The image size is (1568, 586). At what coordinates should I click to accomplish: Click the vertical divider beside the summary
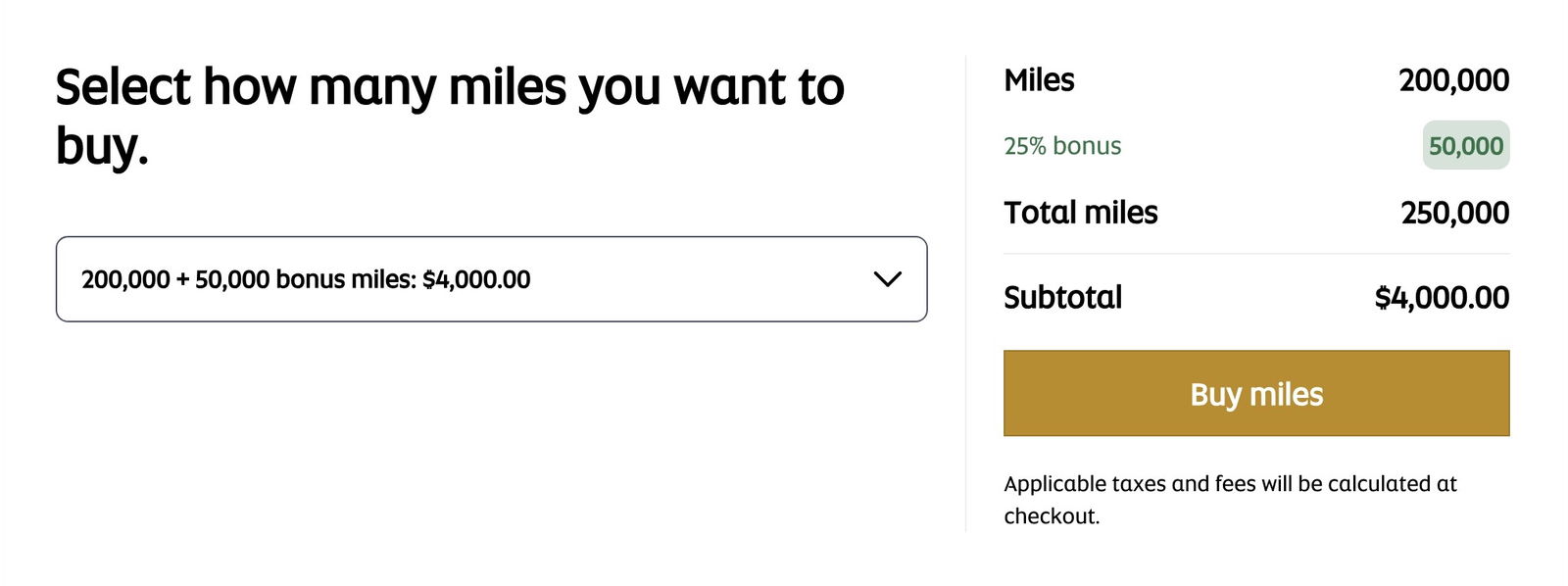[965, 294]
